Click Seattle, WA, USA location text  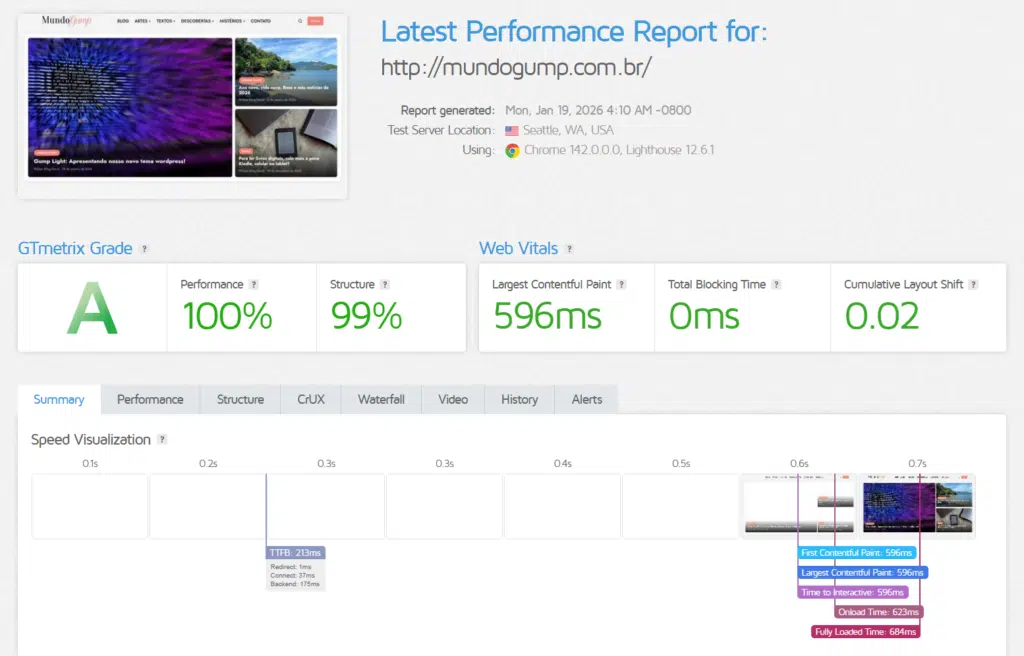pyautogui.click(x=568, y=130)
